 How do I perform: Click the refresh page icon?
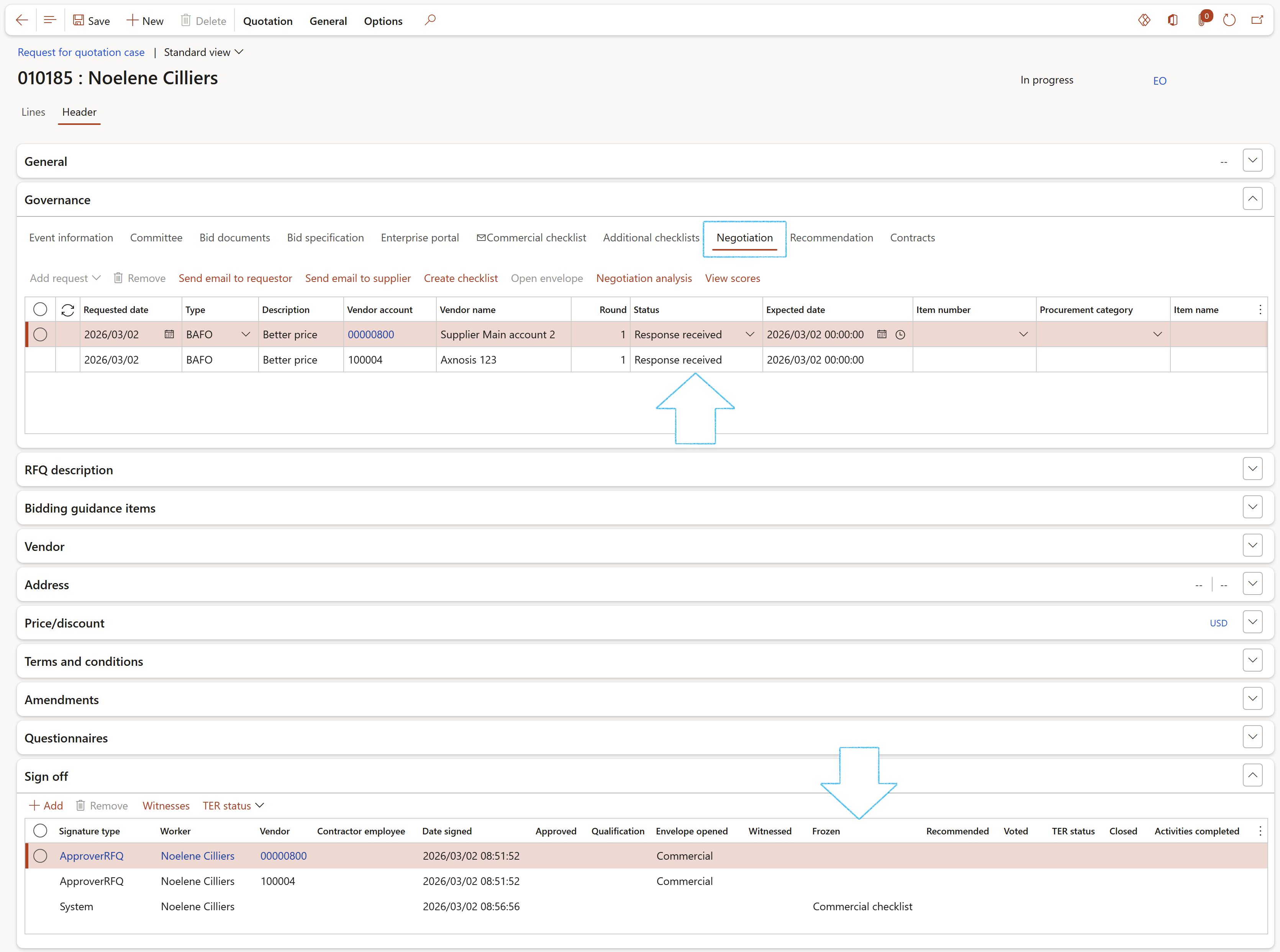(1229, 21)
